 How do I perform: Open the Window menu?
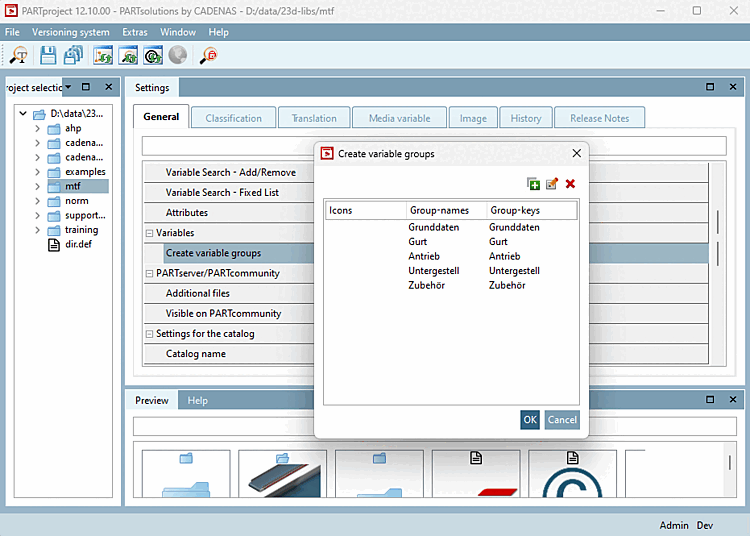click(x=178, y=32)
